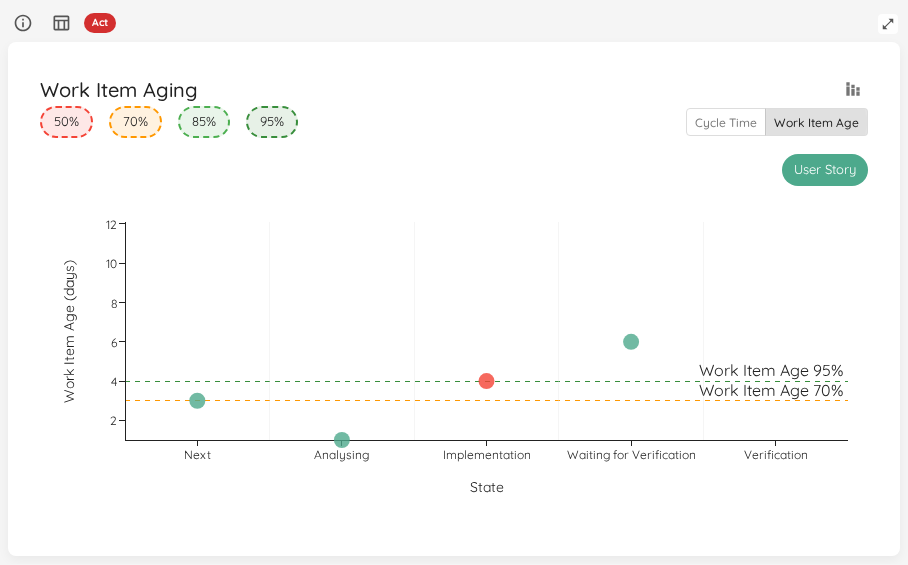Click the Work Item Age 70% line label
The image size is (908, 565).
(771, 391)
